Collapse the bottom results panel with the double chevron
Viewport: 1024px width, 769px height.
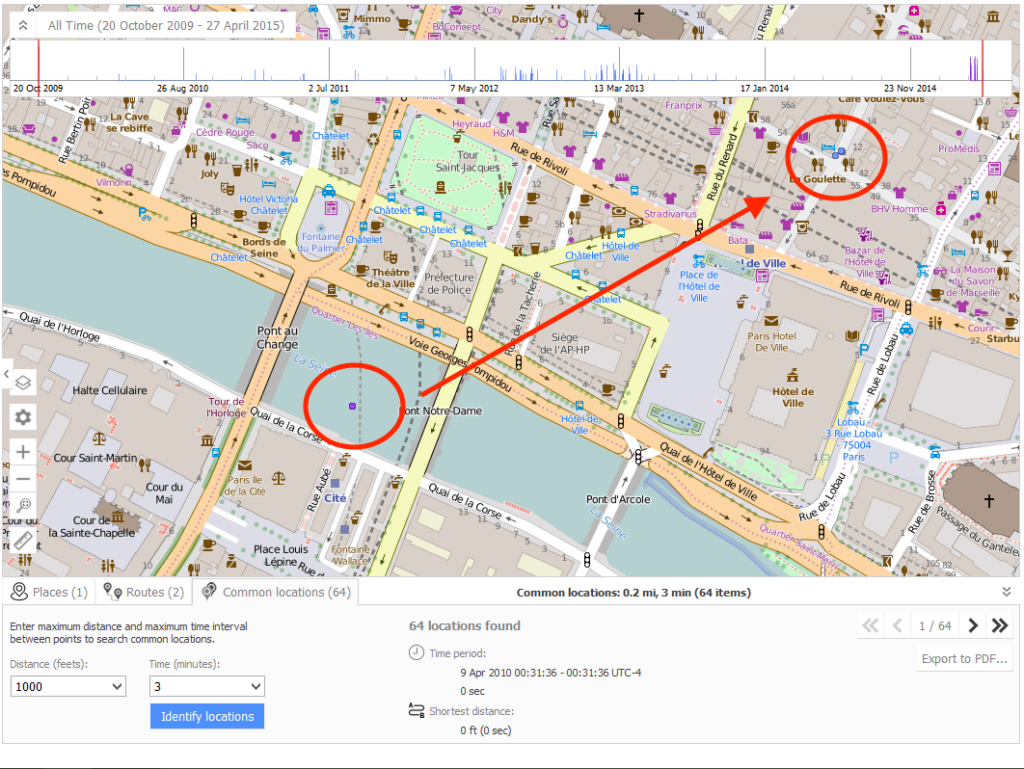click(1006, 592)
